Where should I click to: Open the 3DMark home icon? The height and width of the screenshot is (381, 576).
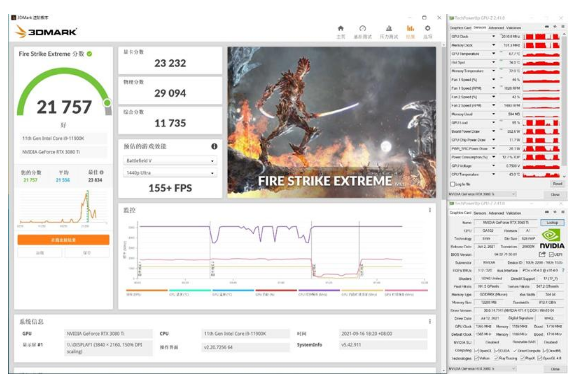(341, 28)
